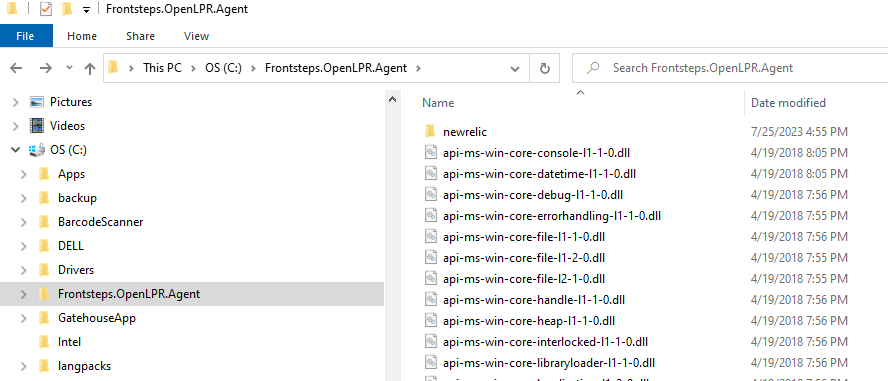Screen dimensions: 888x381
Task: Click navigation pane scrollbar up arrow
Action: click(391, 99)
